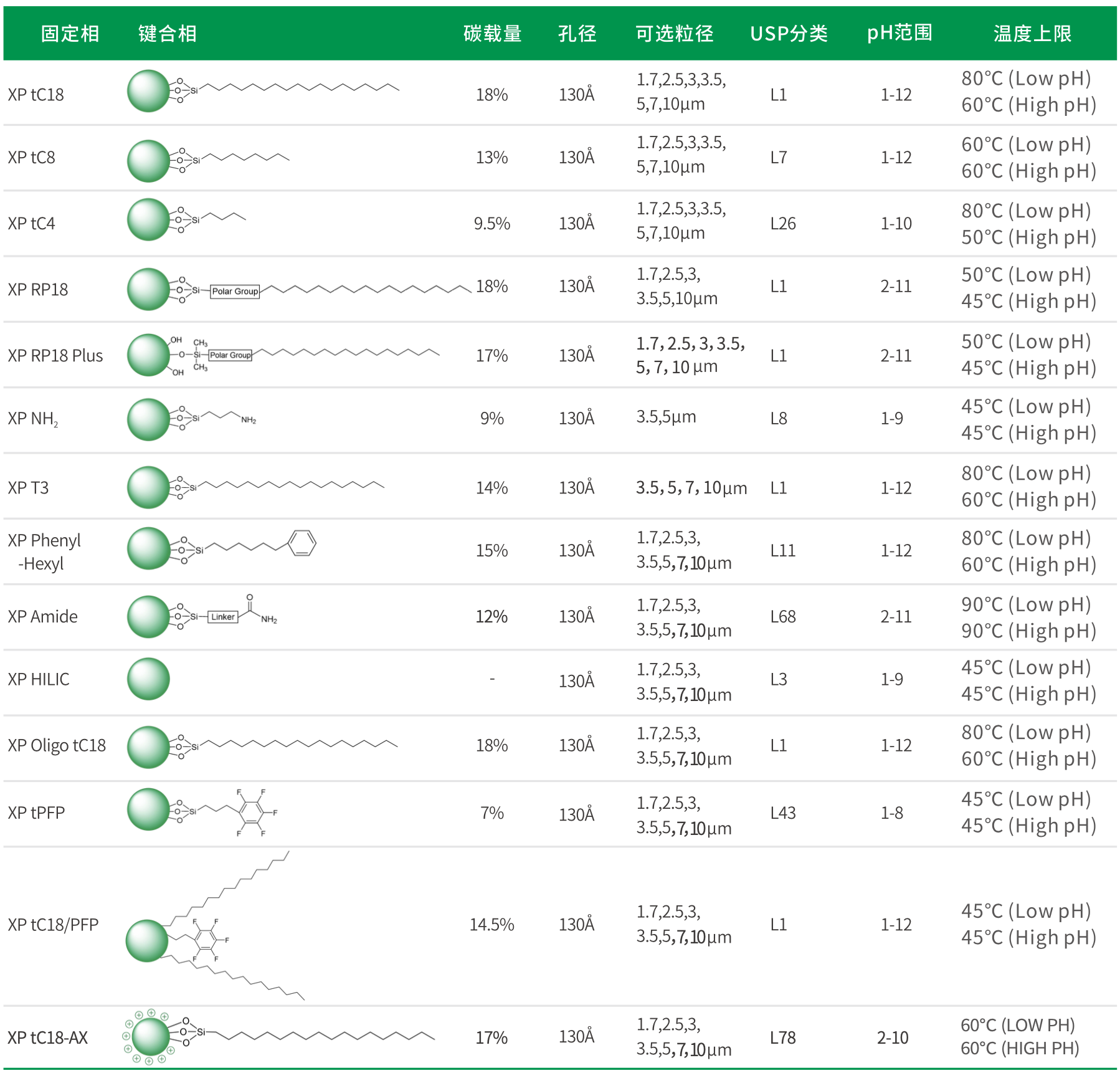Click the XP tC18 bonded phase structure image

tap(262, 91)
